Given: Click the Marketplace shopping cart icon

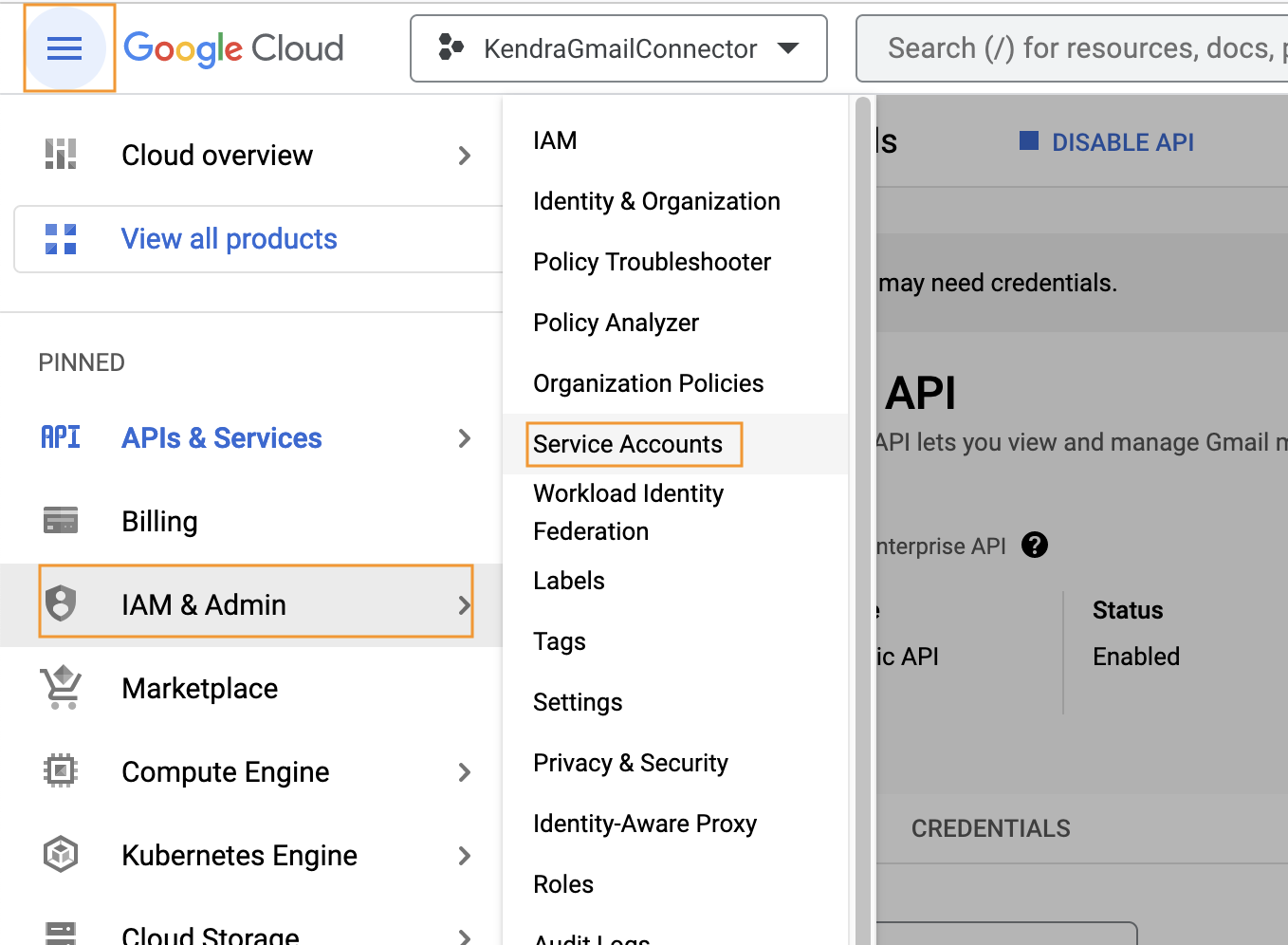Looking at the screenshot, I should (x=61, y=688).
